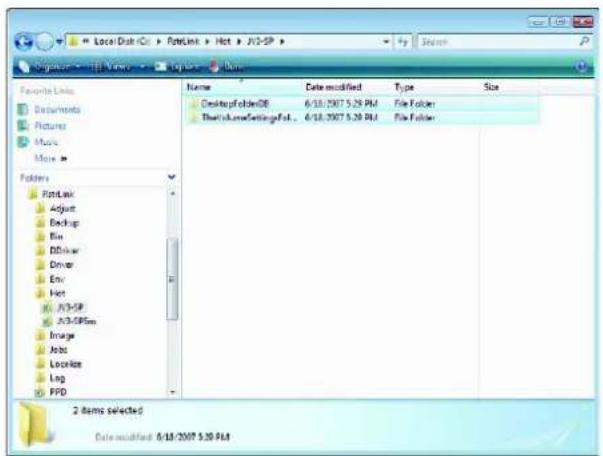The width and height of the screenshot is (603, 456).
Task: Select RstrLink in address breadcrumb
Action: click(183, 41)
